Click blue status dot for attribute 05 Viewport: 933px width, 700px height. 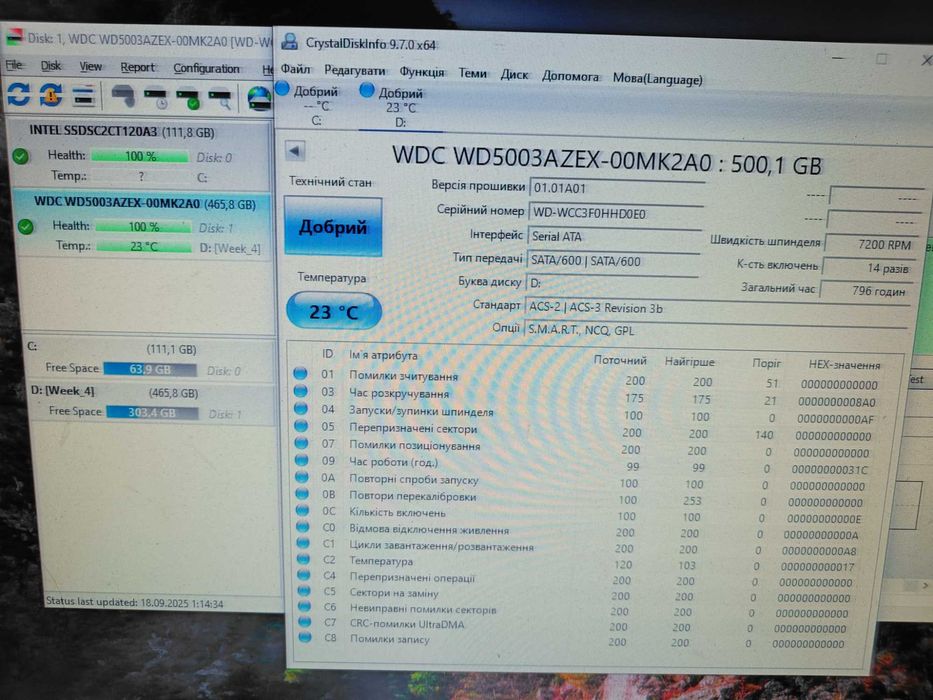pos(301,426)
